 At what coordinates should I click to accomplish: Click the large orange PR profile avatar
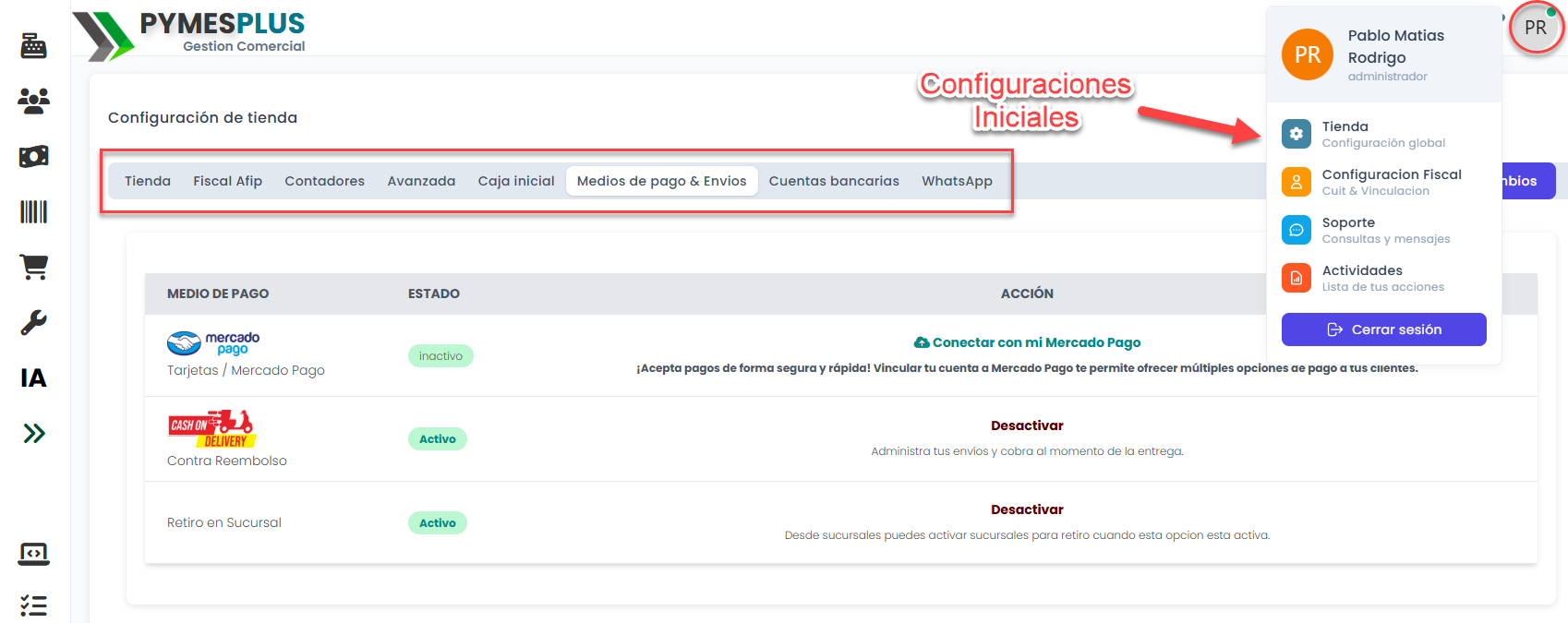pyautogui.click(x=1308, y=54)
